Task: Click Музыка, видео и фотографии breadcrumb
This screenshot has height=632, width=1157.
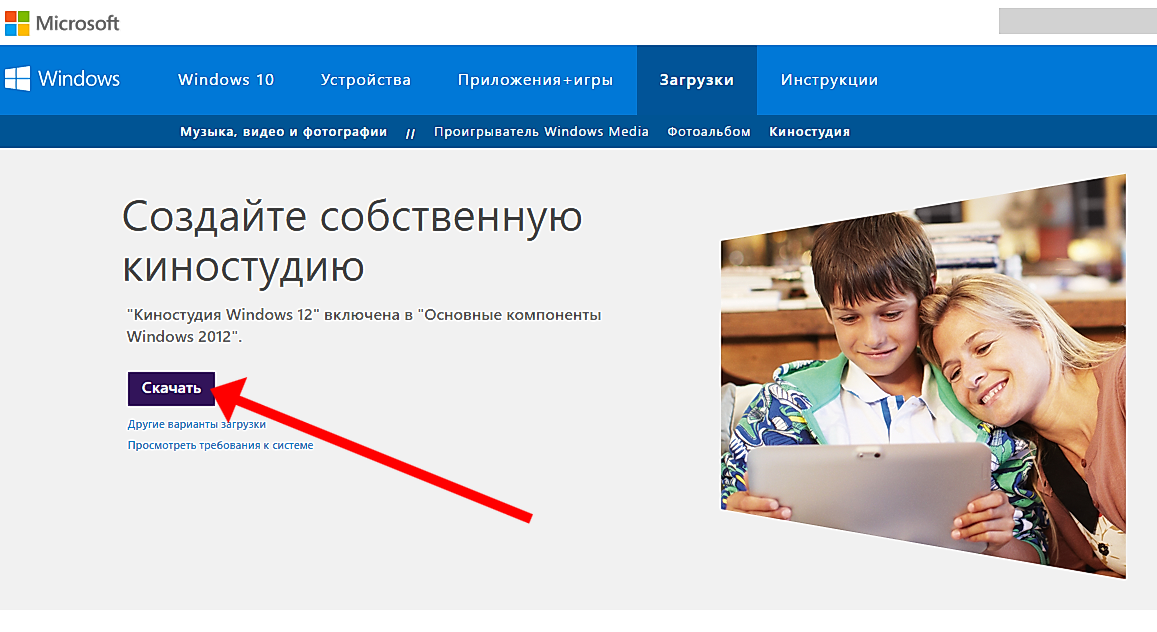Action: 283,132
